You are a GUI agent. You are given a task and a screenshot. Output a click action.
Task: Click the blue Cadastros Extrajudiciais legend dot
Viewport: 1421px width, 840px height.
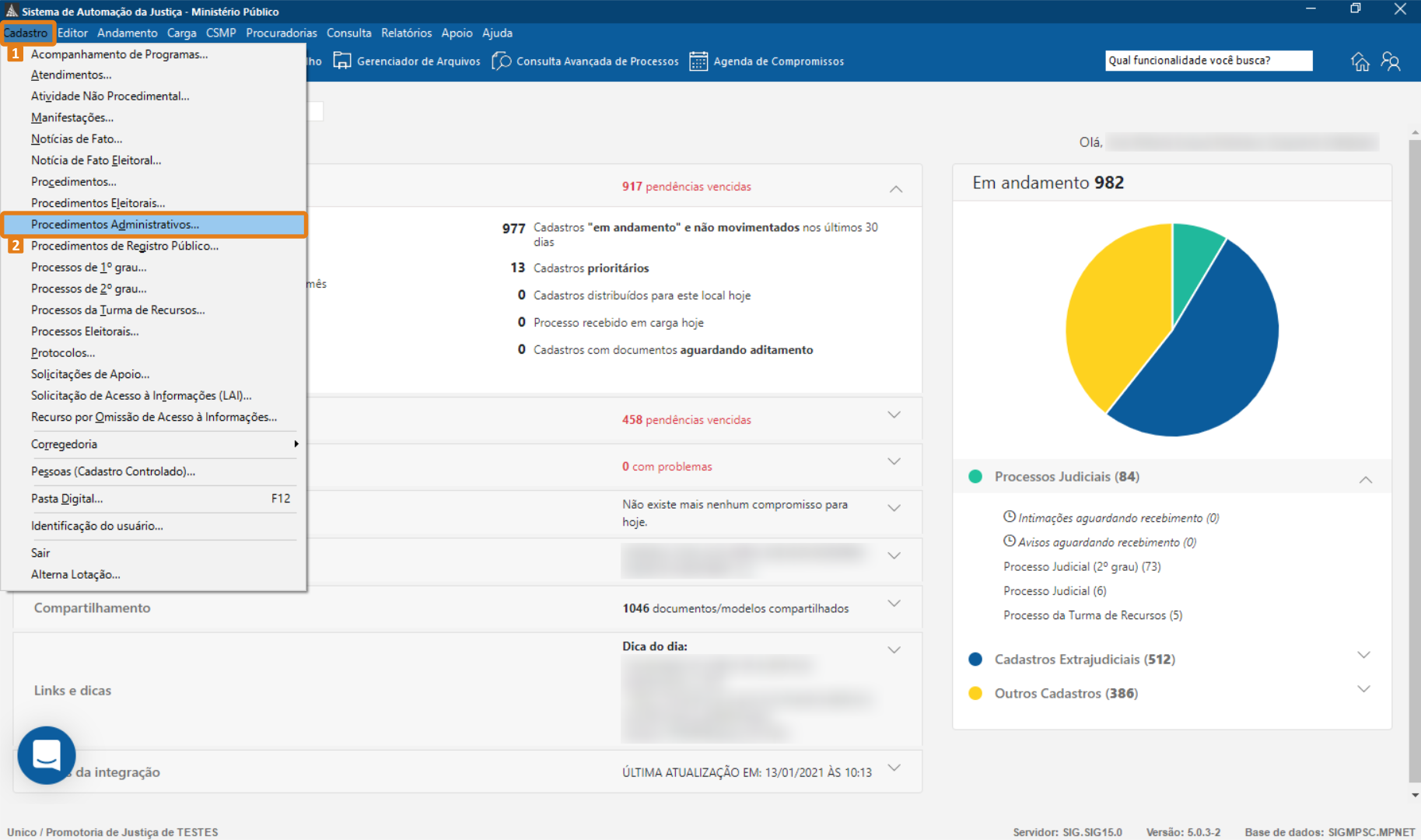coord(975,659)
